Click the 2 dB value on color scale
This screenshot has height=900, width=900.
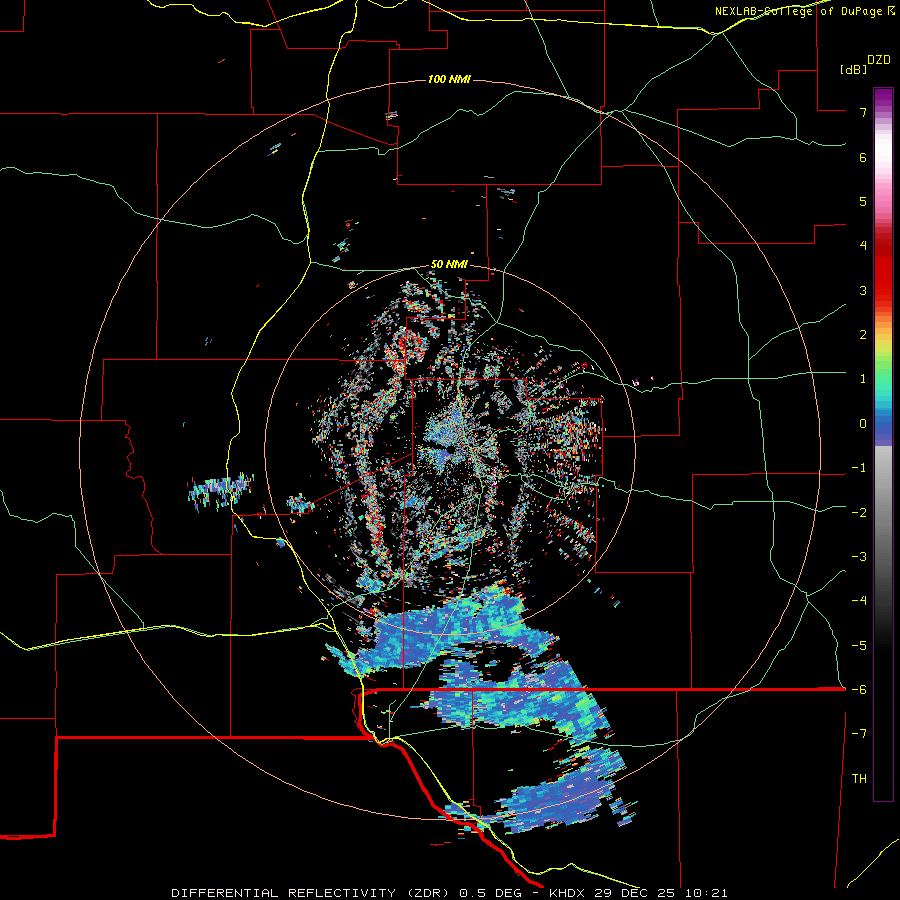[863, 335]
